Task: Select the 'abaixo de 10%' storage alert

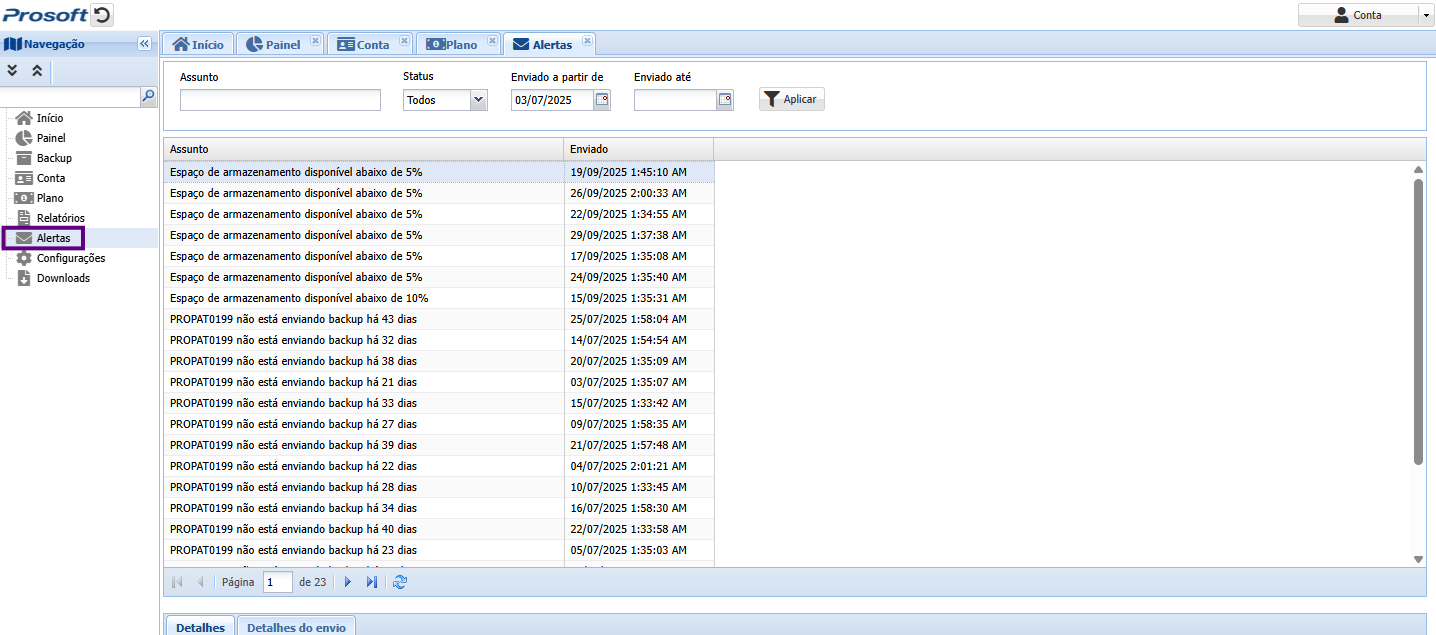Action: (439, 298)
